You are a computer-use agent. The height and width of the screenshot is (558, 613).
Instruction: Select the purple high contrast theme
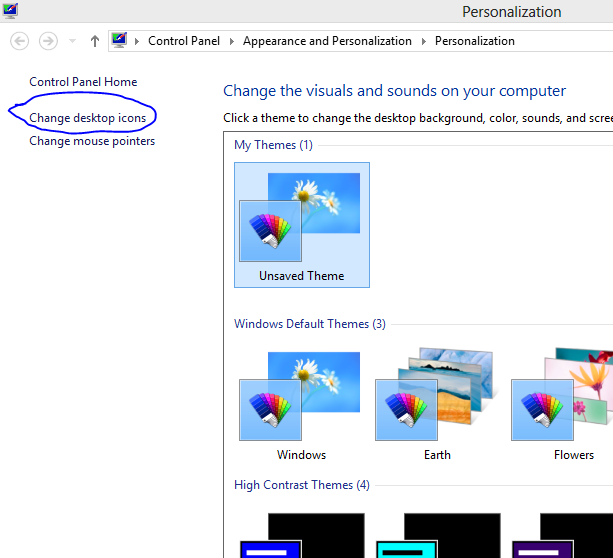click(563, 536)
